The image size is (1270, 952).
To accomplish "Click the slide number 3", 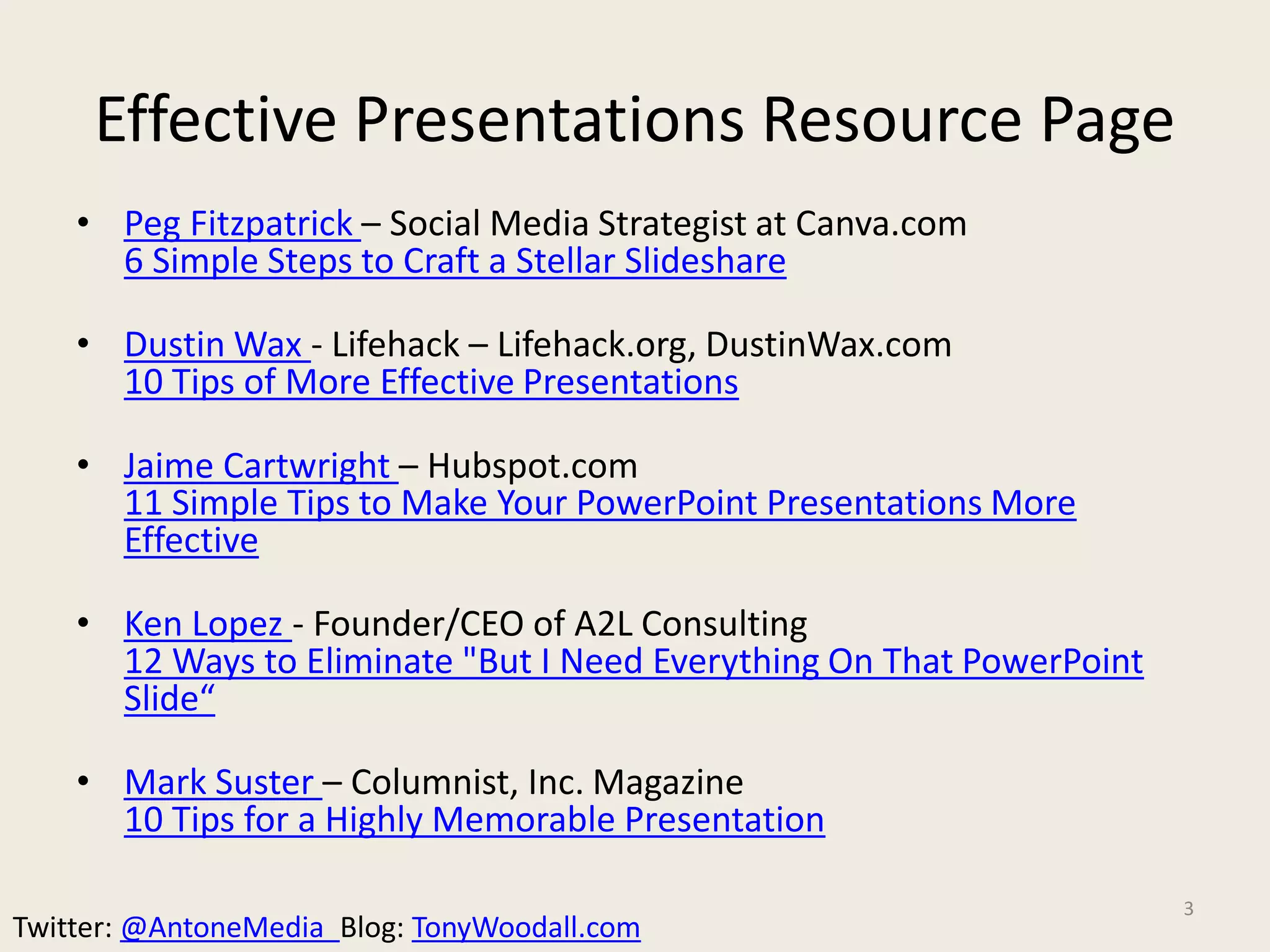I will (1188, 909).
